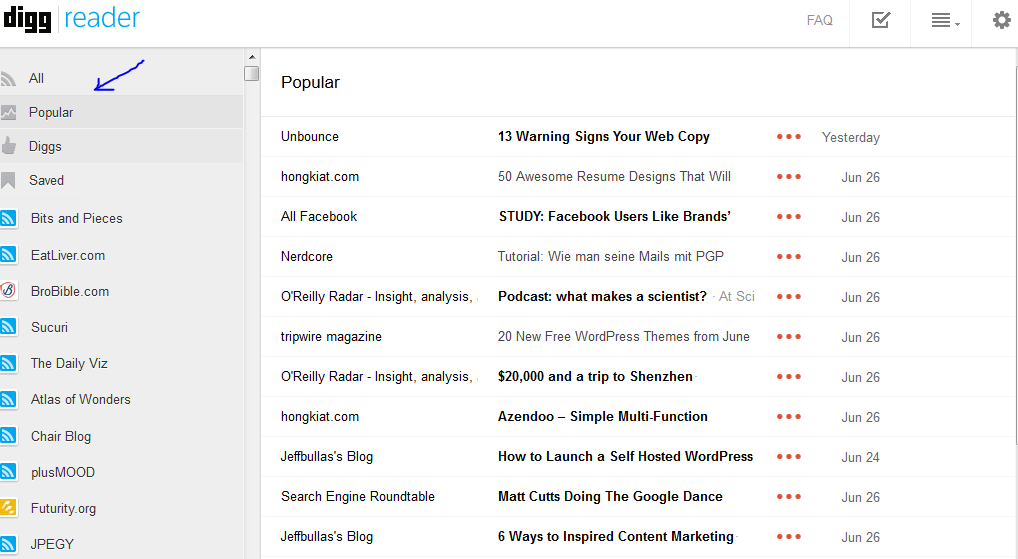Click the Futurity.org orange favicon
Viewport: 1018px width, 559px height.
coord(8,508)
